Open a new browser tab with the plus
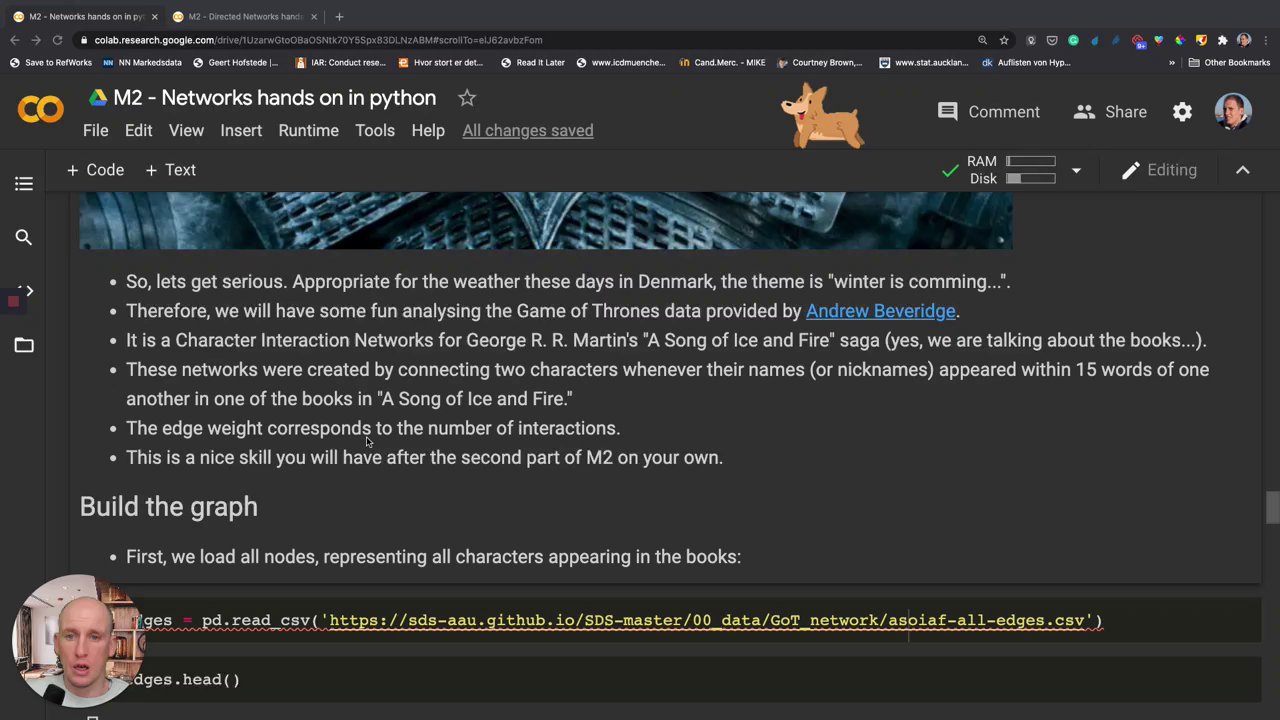Screen dimensions: 1280x720 339,16
